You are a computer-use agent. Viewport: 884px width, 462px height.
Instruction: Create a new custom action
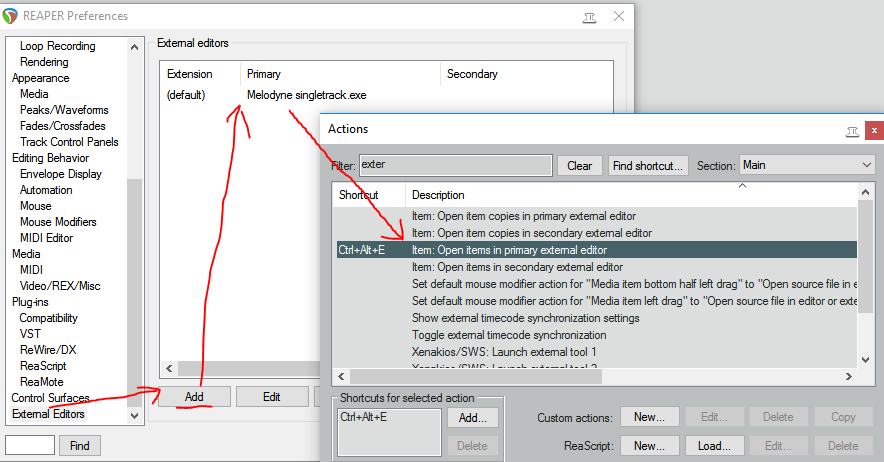[649, 417]
